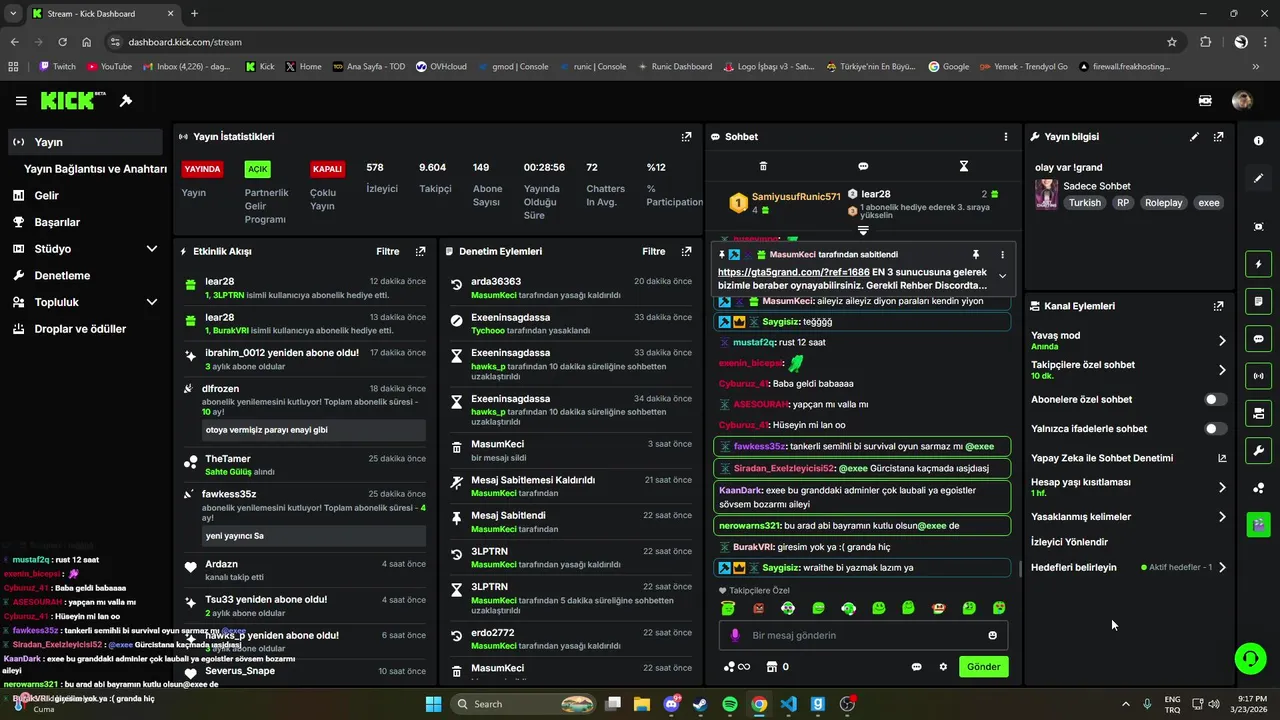Click the pin icon next to Kick logo
Viewport: 1280px width, 720px height.
pos(126,101)
